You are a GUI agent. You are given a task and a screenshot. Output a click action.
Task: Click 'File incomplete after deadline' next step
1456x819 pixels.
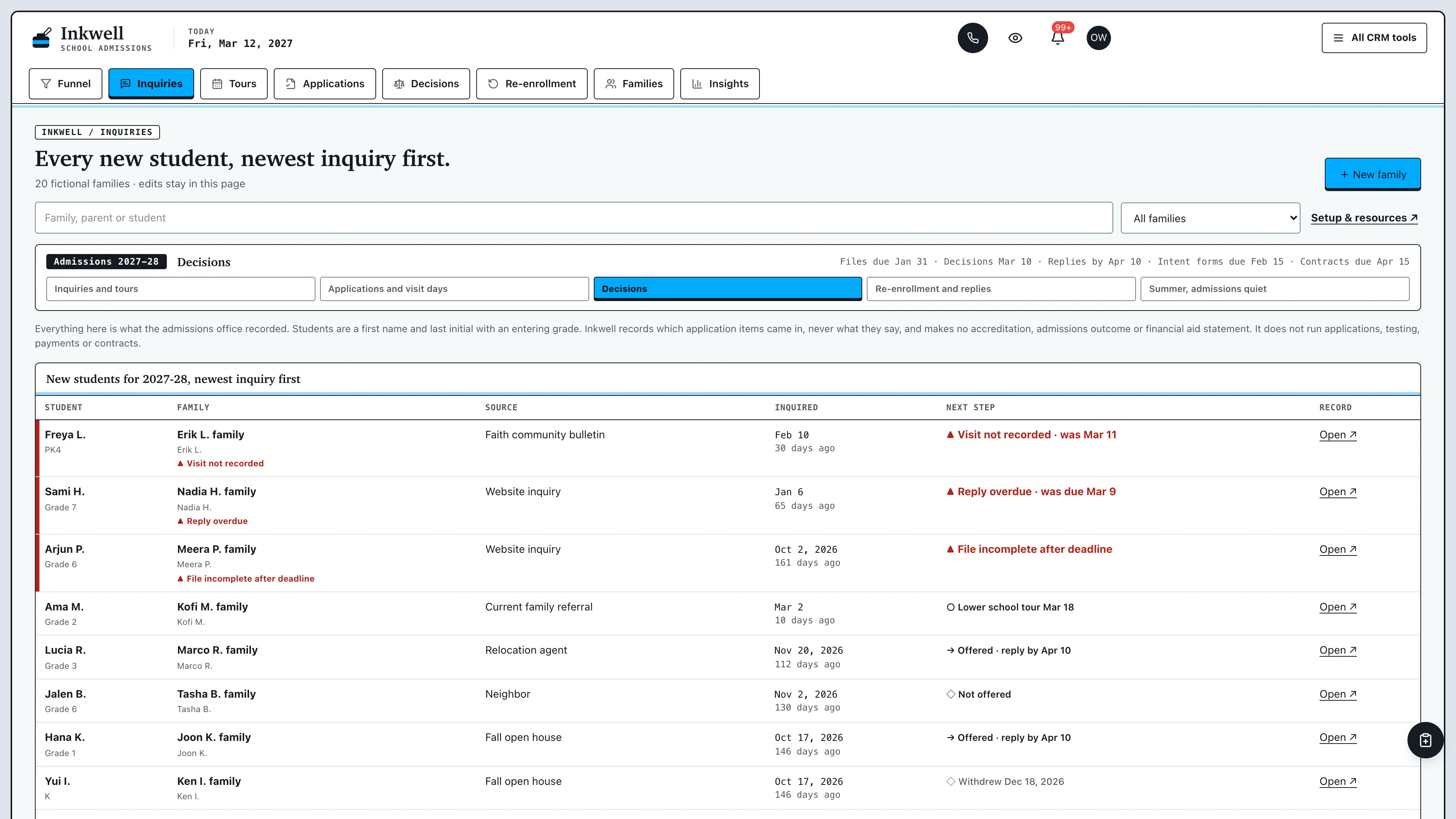[1029, 549]
